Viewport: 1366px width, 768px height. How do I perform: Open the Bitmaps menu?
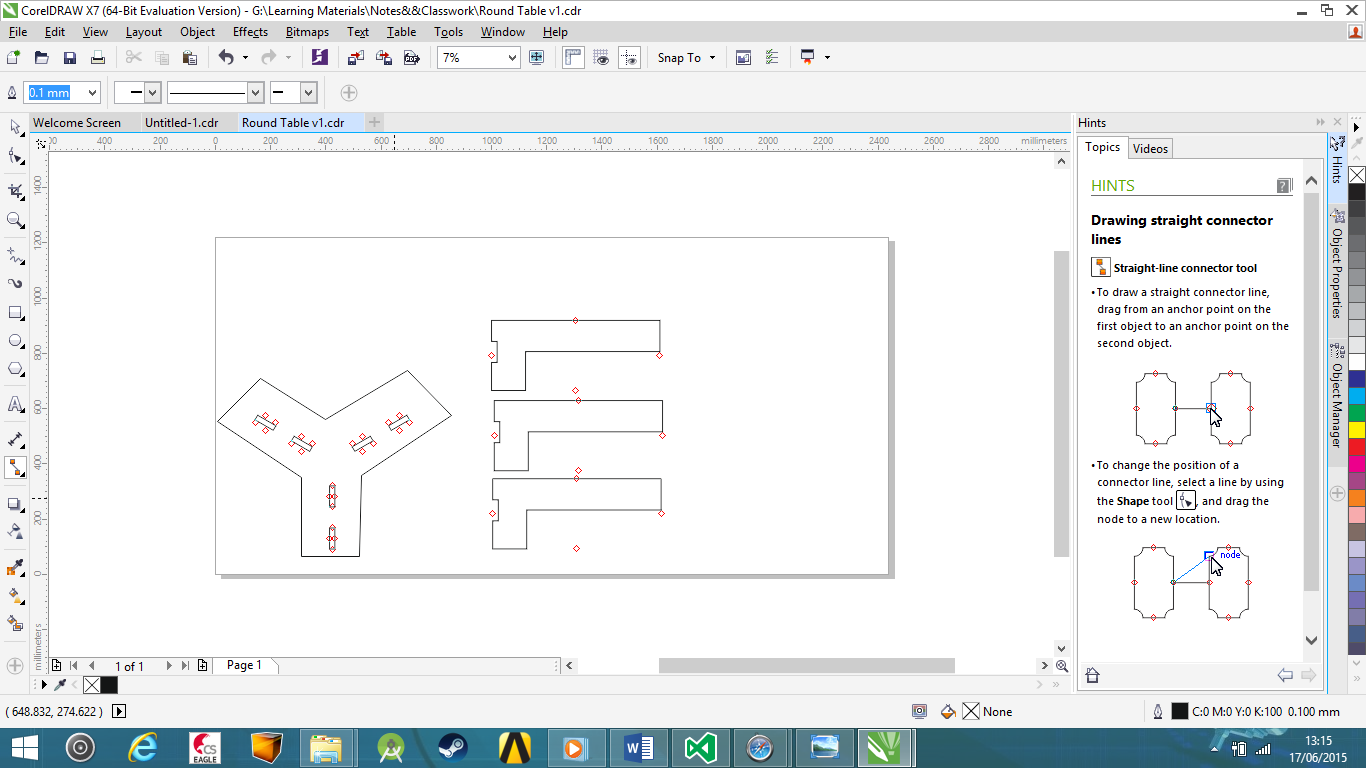307,32
